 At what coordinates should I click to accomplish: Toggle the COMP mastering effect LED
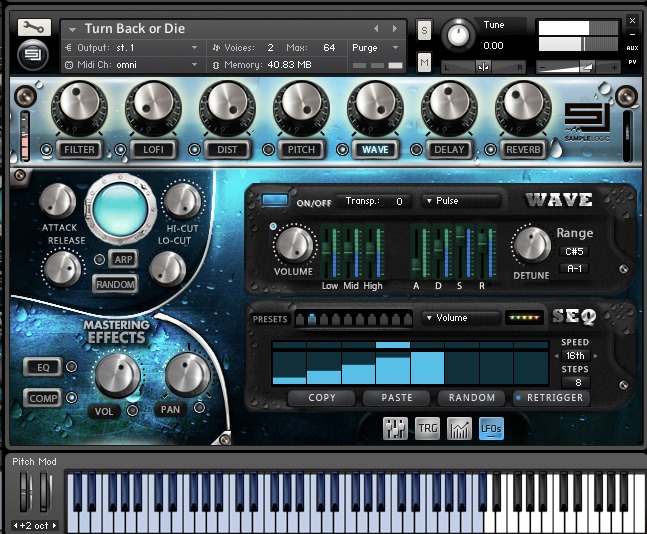pos(72,398)
